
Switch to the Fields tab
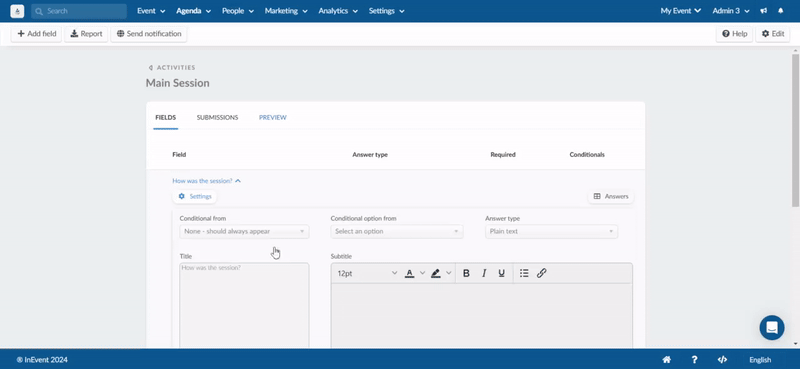pyautogui.click(x=165, y=117)
